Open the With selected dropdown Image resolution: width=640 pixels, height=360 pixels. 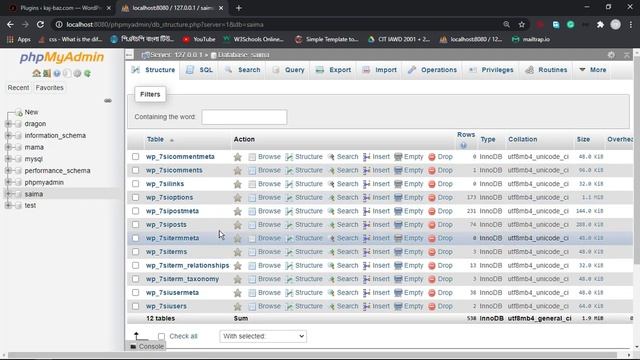click(x=263, y=336)
